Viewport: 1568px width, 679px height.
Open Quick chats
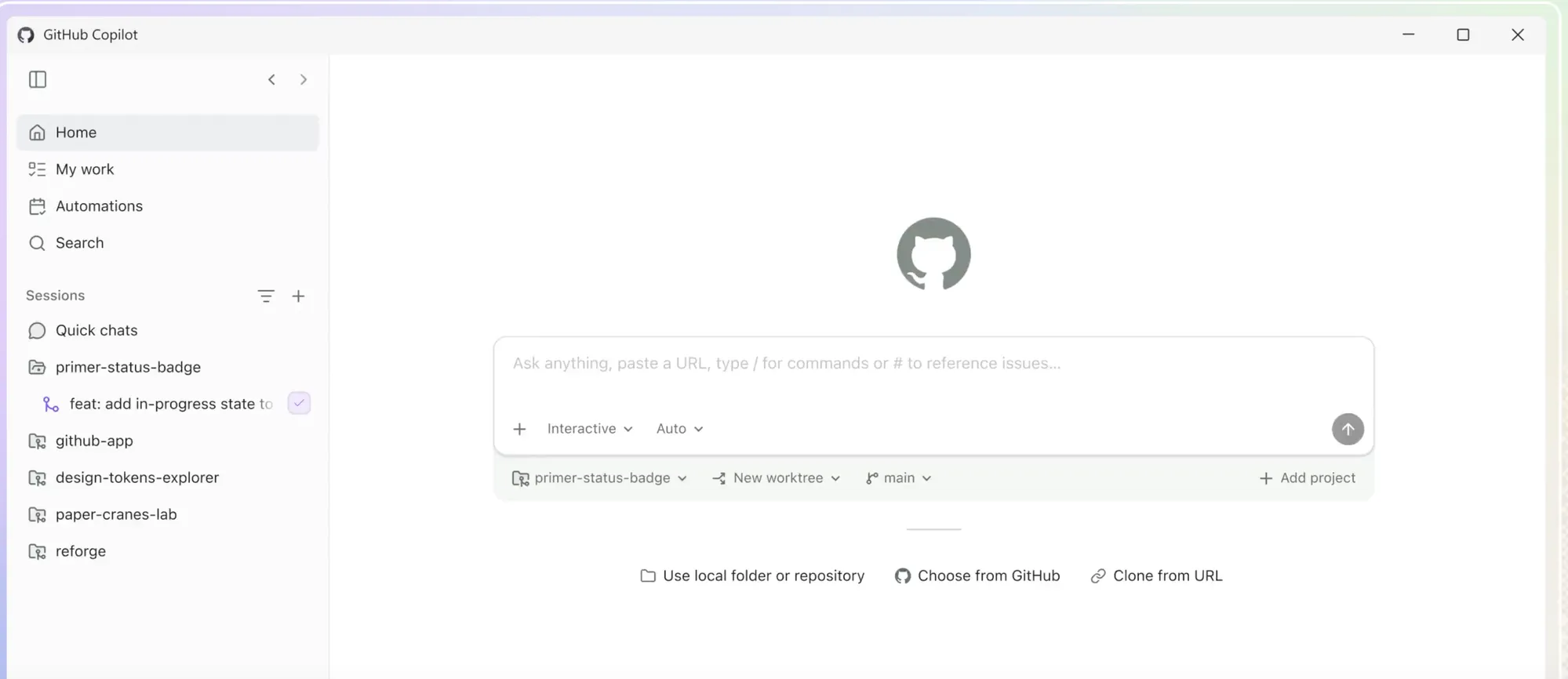coord(168,331)
